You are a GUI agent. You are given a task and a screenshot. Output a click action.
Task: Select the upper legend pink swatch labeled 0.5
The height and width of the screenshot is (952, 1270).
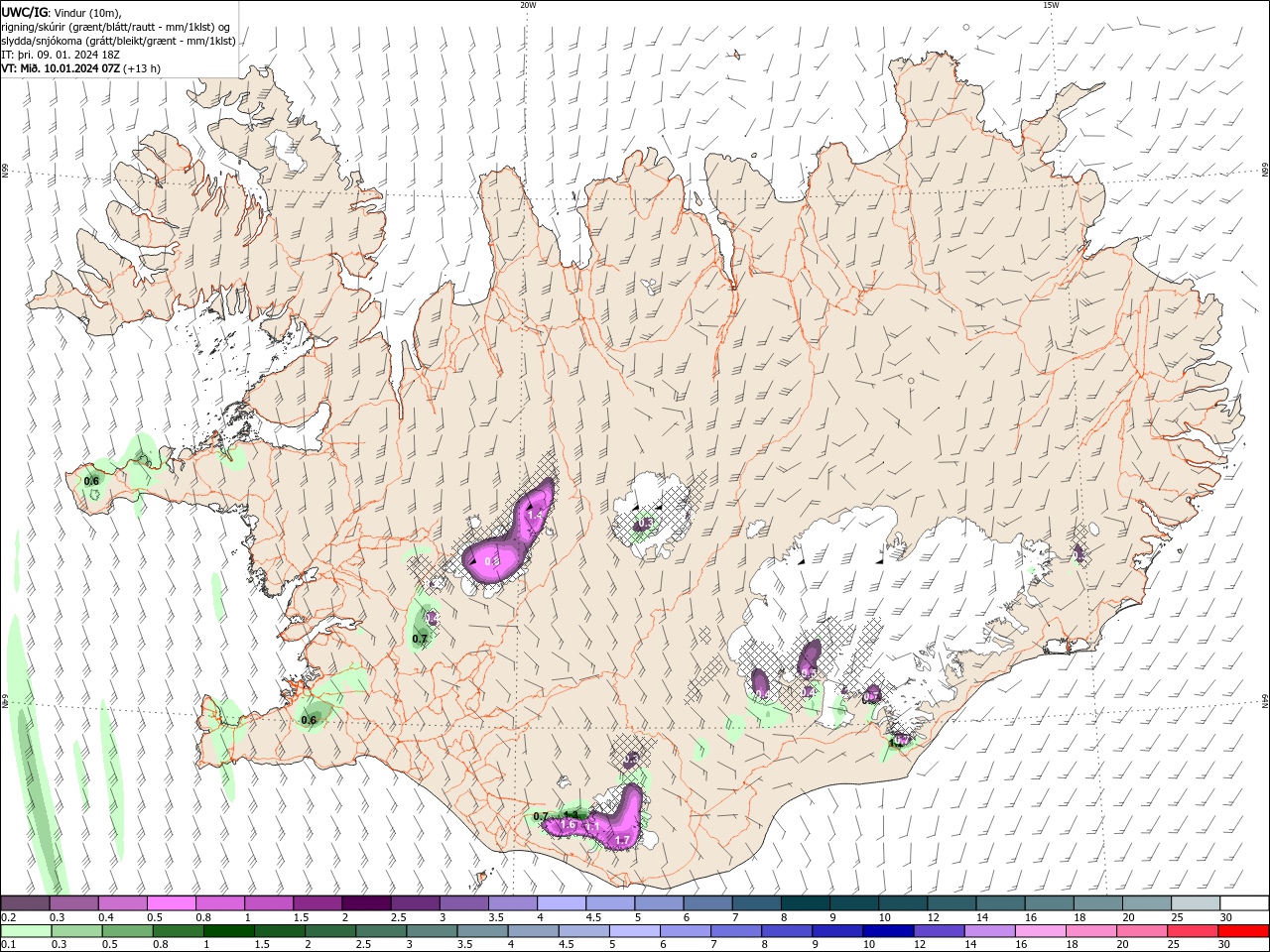(172, 903)
